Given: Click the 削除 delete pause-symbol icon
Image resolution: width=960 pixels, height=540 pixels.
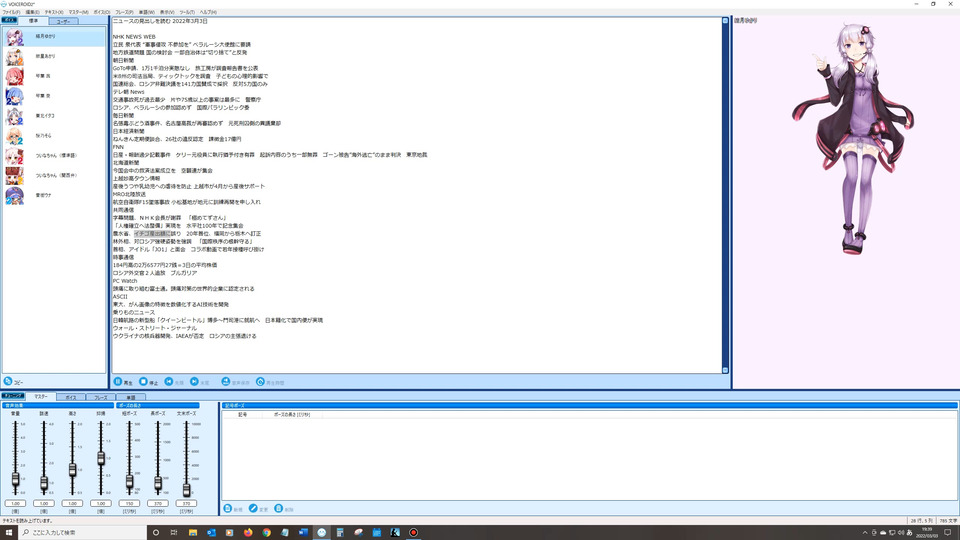Looking at the screenshot, I should [279, 508].
